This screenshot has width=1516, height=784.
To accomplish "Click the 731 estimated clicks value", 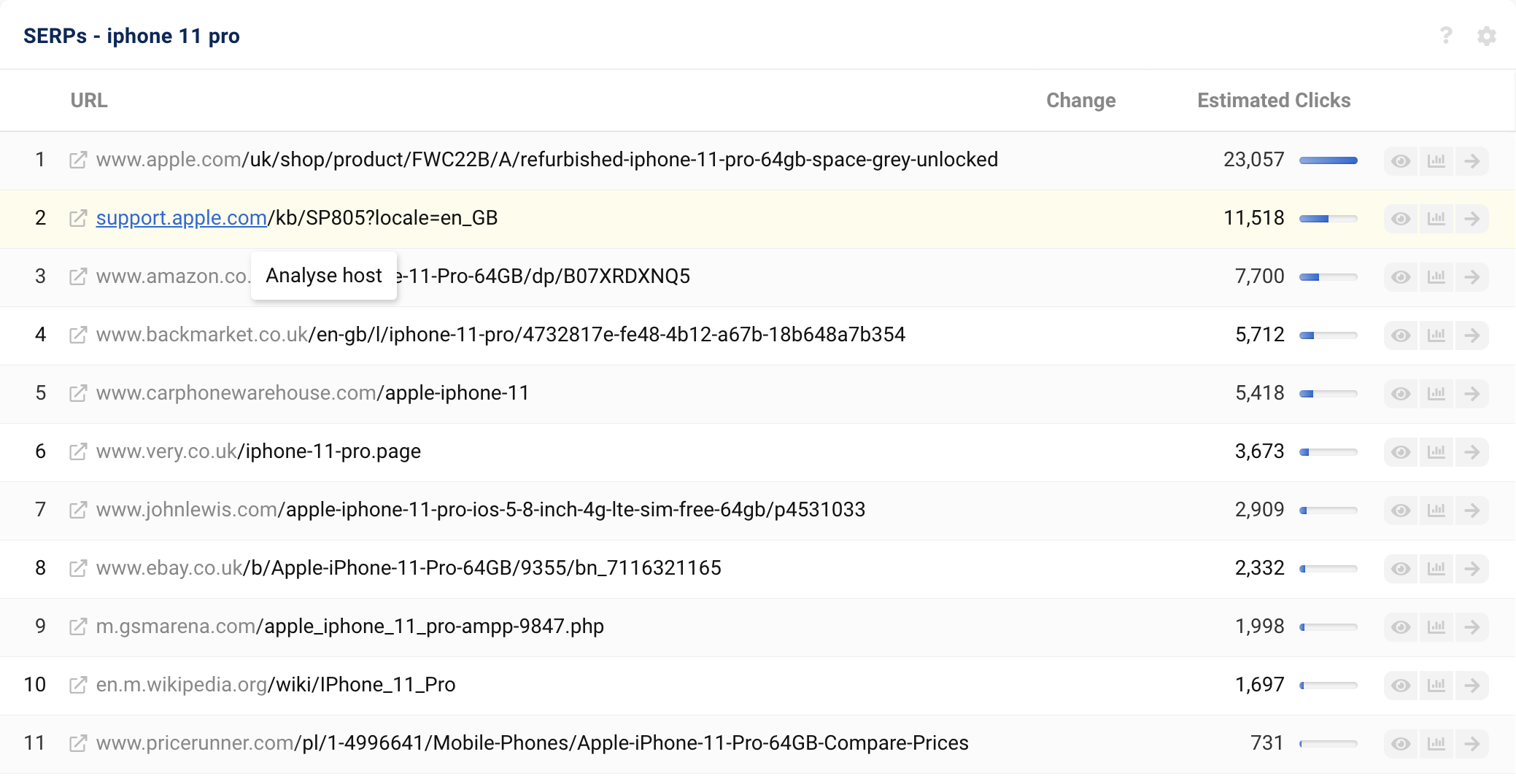I will pos(1267,743).
